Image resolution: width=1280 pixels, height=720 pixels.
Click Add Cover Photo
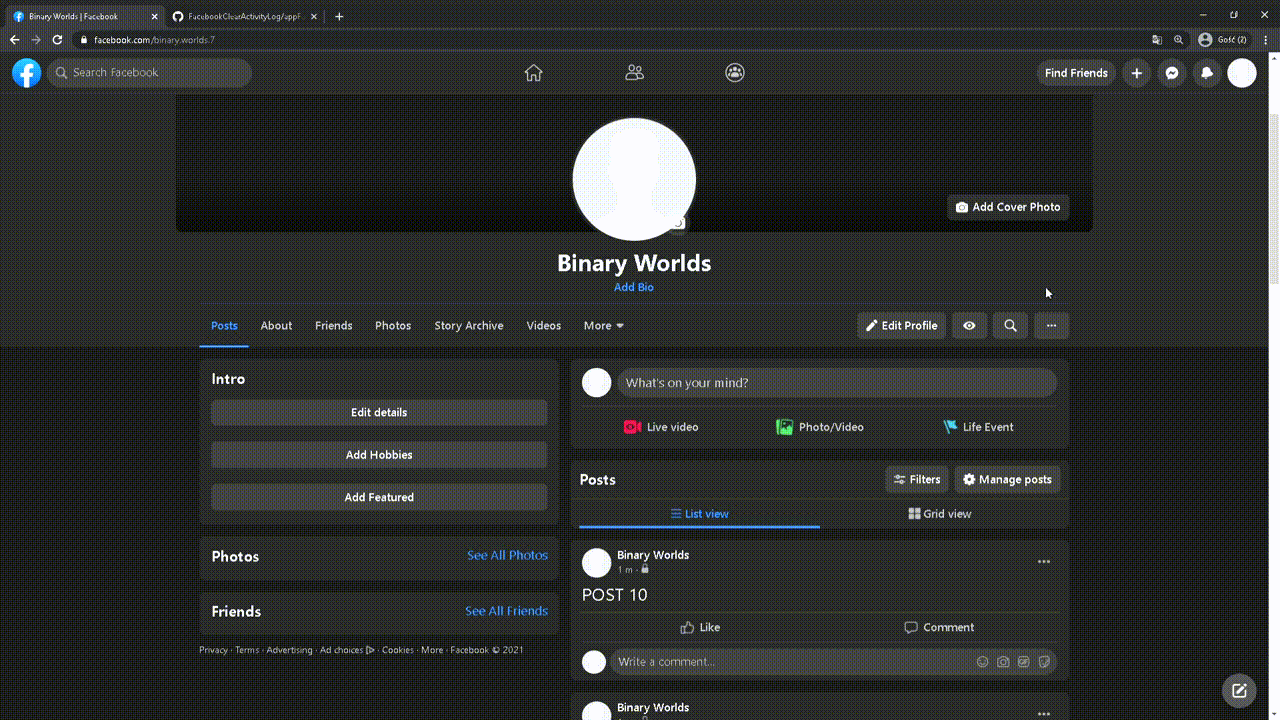point(1008,207)
